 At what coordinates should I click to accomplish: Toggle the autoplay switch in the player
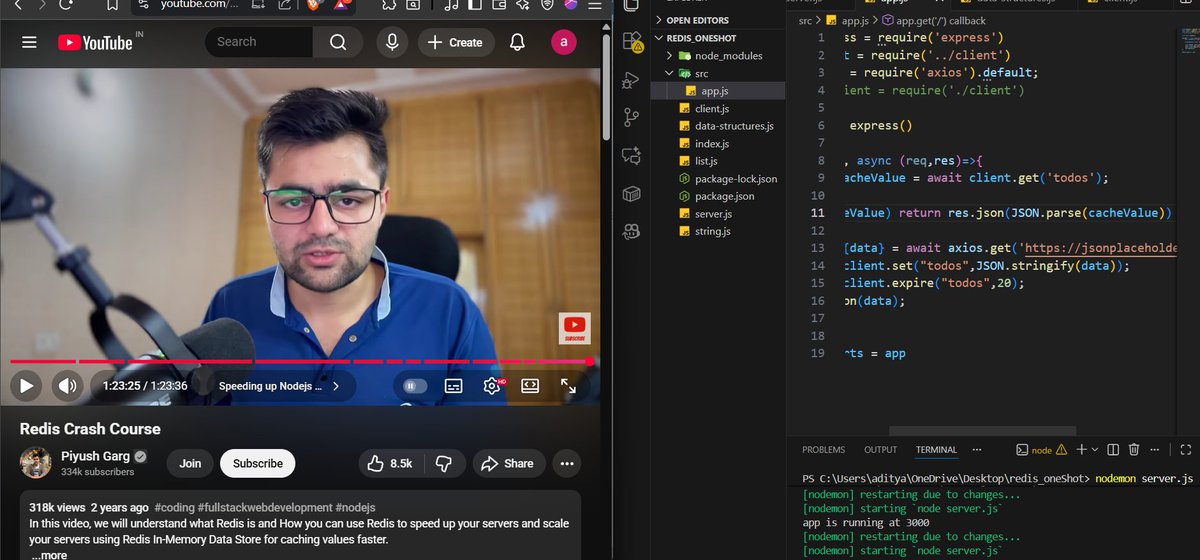point(414,385)
